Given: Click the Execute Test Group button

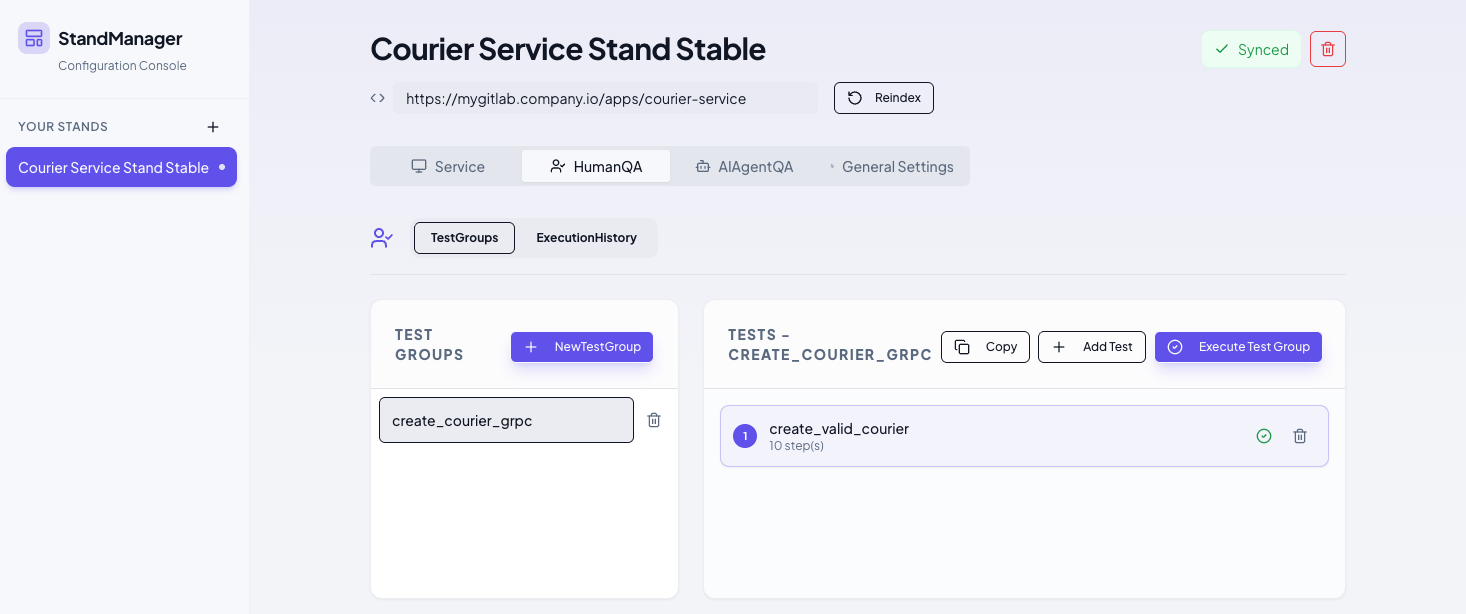Looking at the screenshot, I should pyautogui.click(x=1238, y=347).
